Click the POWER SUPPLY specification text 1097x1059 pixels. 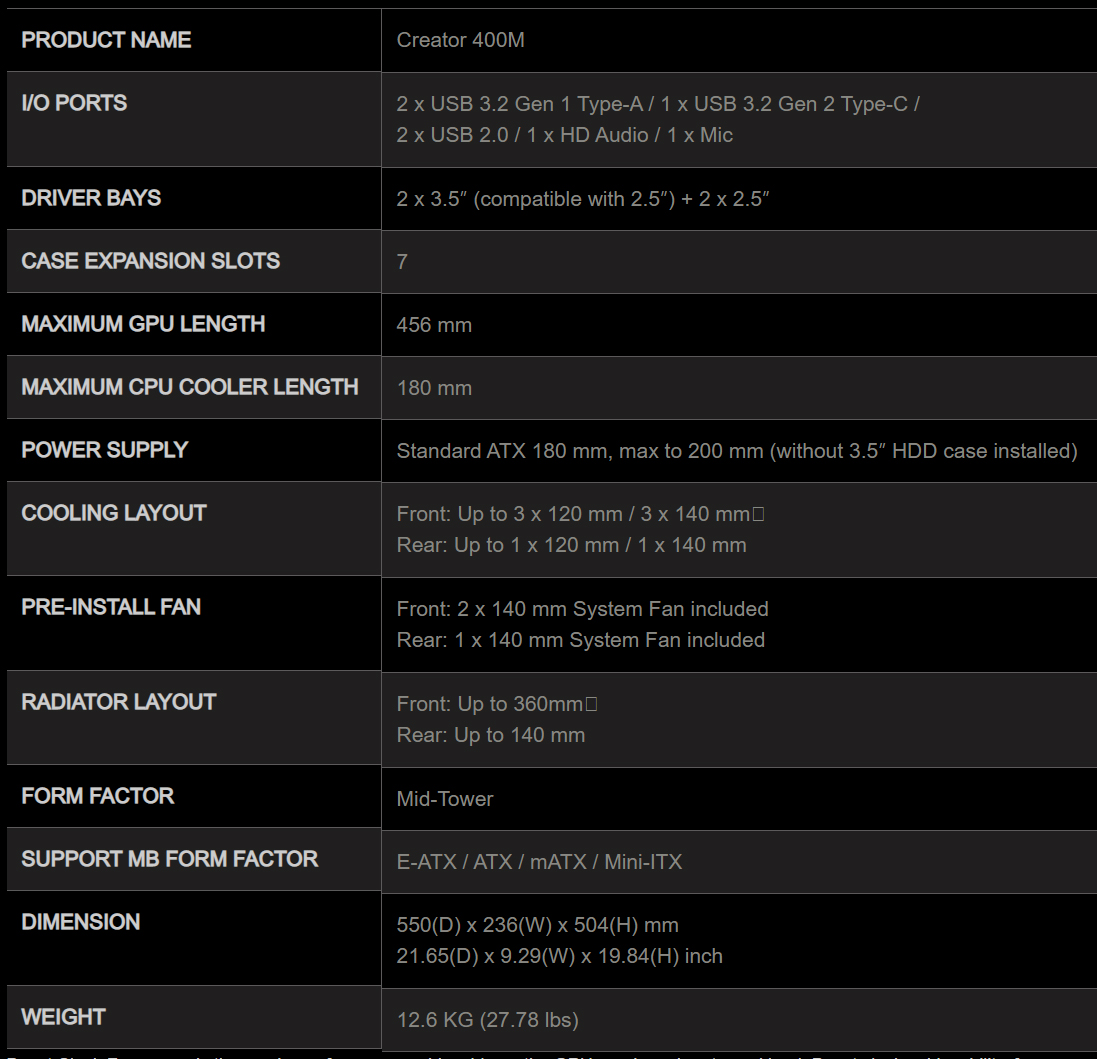tap(737, 451)
